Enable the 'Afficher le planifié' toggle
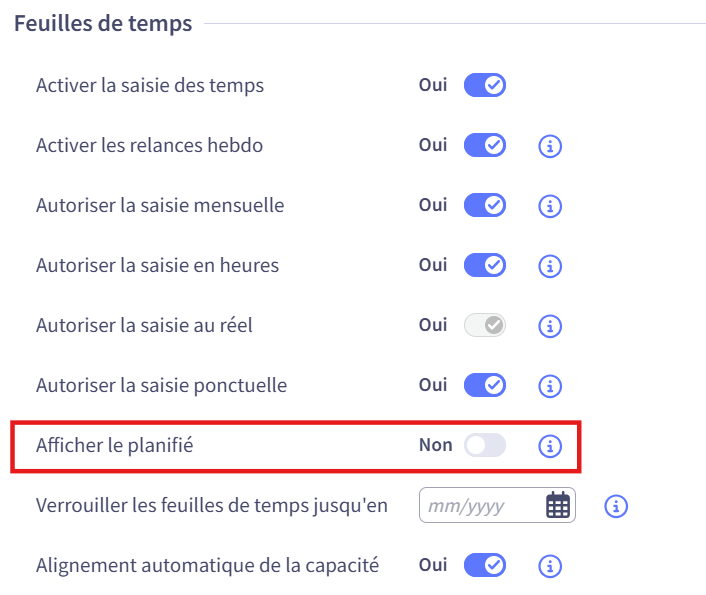Image resolution: width=706 pixels, height=595 pixels. point(485,446)
